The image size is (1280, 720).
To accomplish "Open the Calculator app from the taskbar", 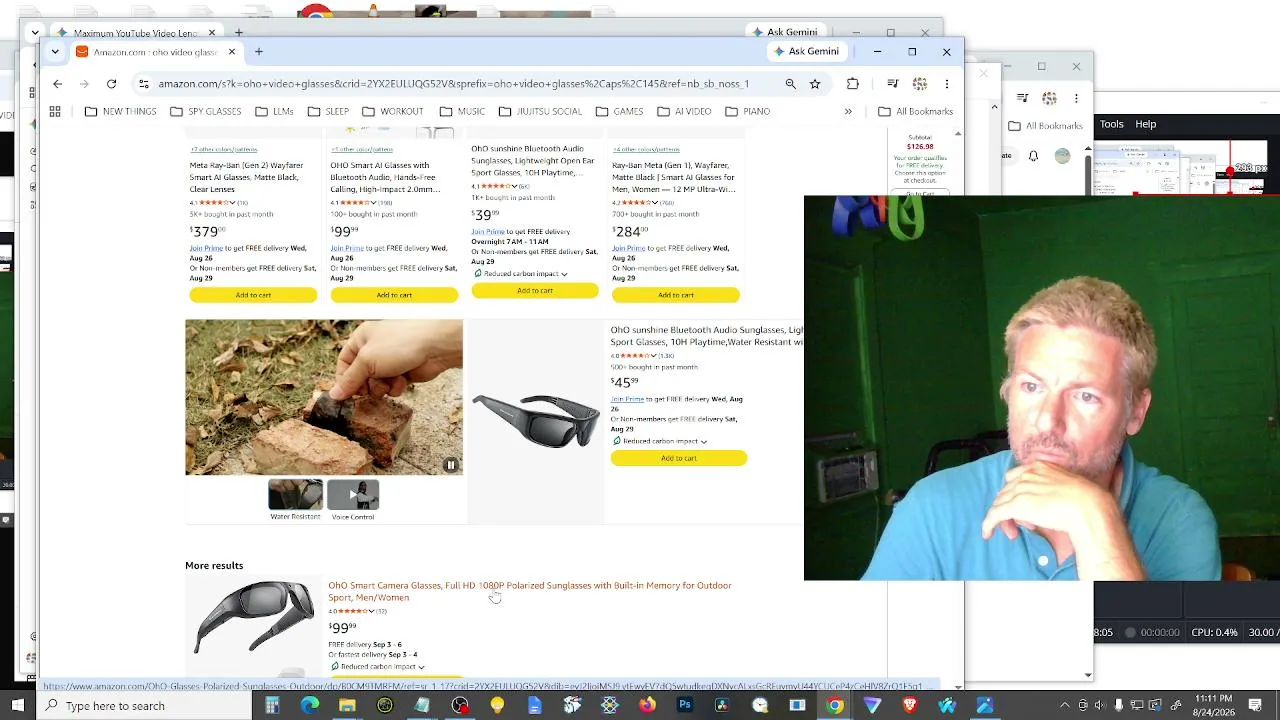I will tap(272, 706).
